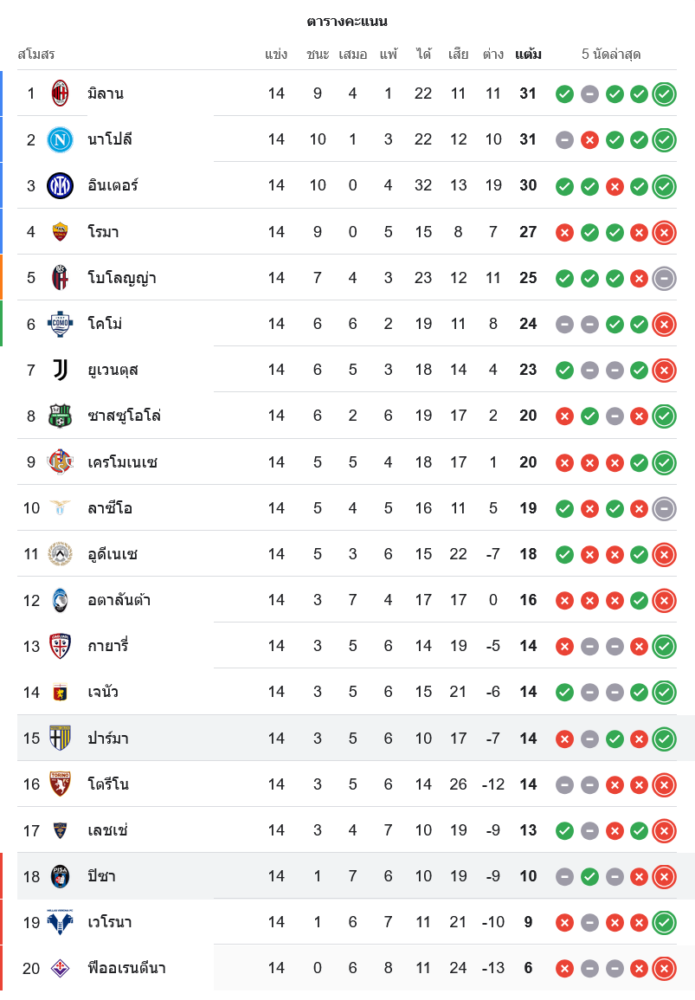Click the AC Milan club crest
695x1000 pixels.
click(61, 93)
